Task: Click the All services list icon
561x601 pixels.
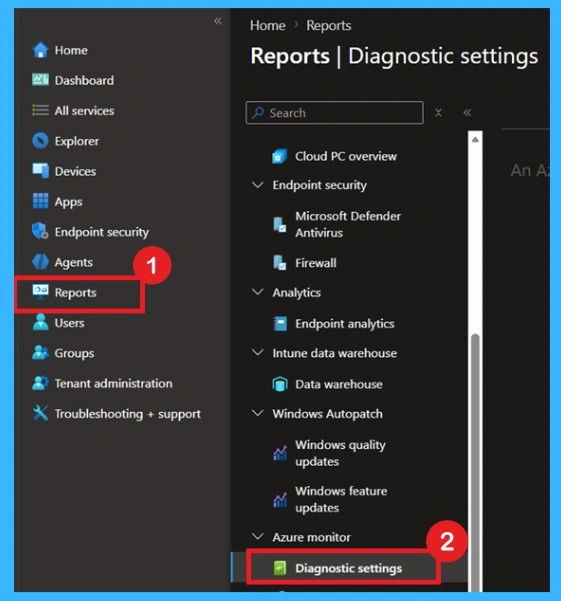Action: pyautogui.click(x=40, y=110)
